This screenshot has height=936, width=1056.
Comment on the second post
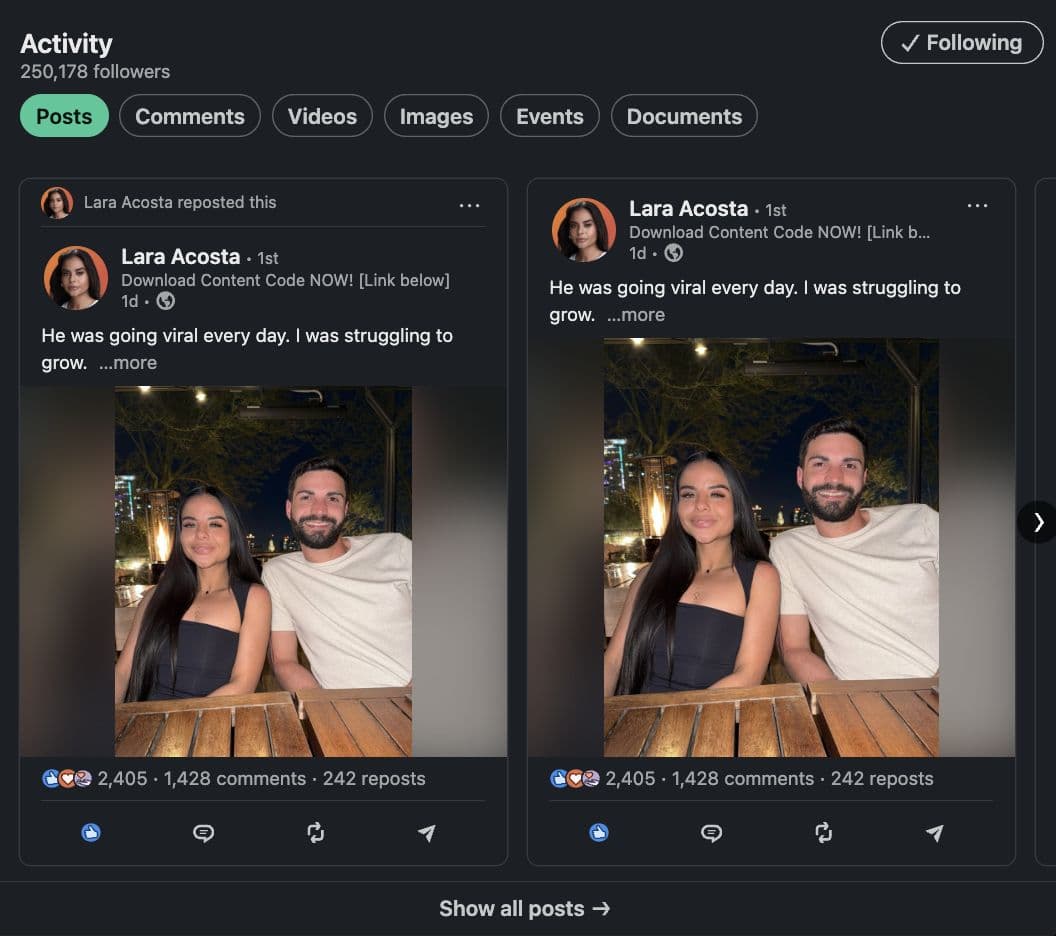pyautogui.click(x=711, y=832)
